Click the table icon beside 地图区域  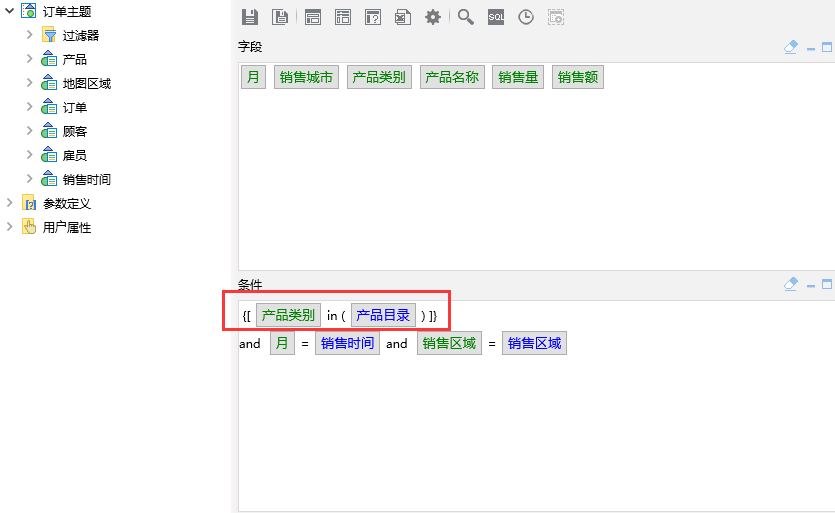49,83
